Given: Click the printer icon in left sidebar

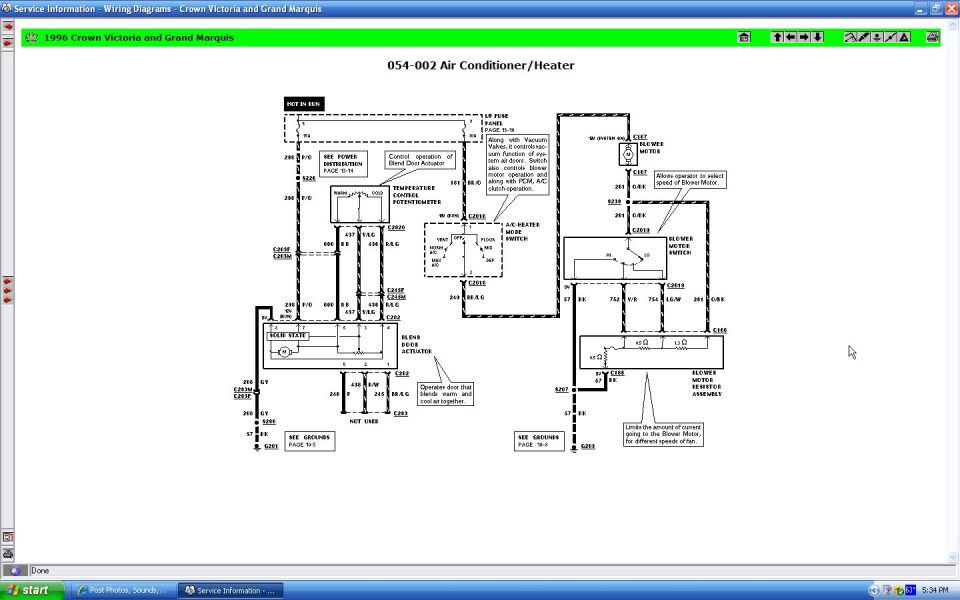Looking at the screenshot, I should pyautogui.click(x=7, y=553).
